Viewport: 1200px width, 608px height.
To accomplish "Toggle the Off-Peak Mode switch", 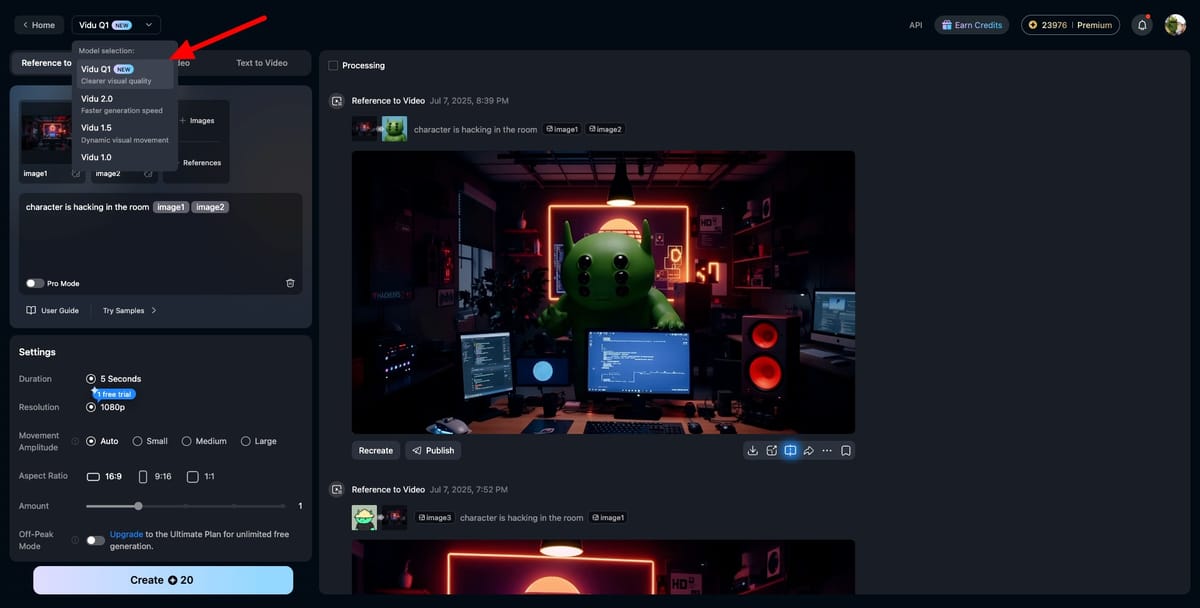I will 95,540.
